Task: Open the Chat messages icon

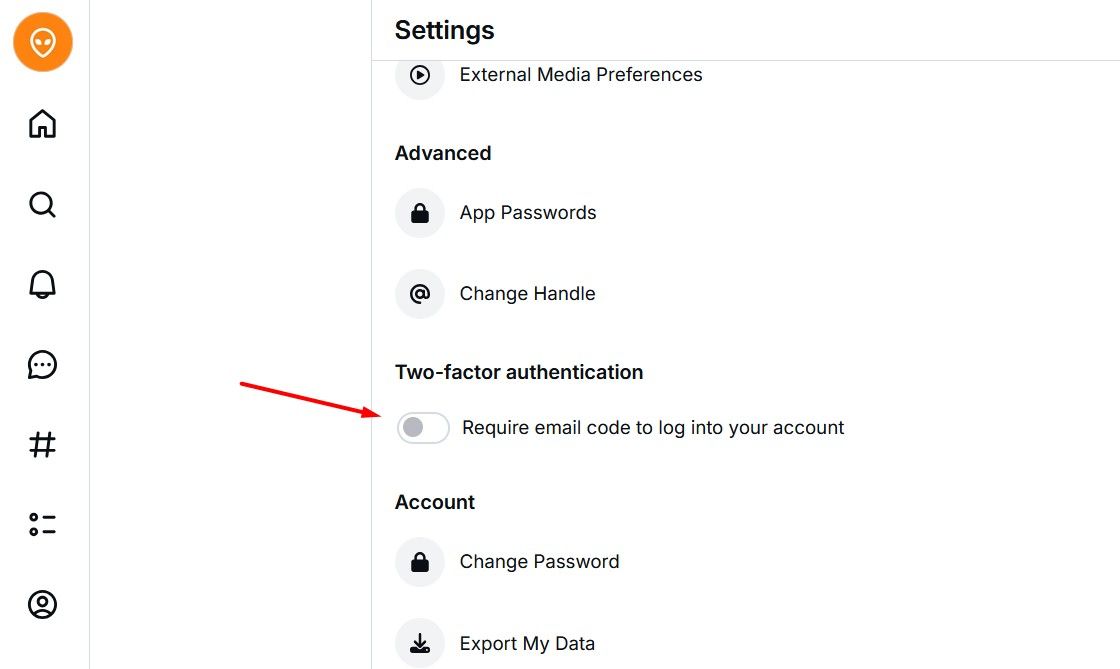Action: [x=43, y=365]
